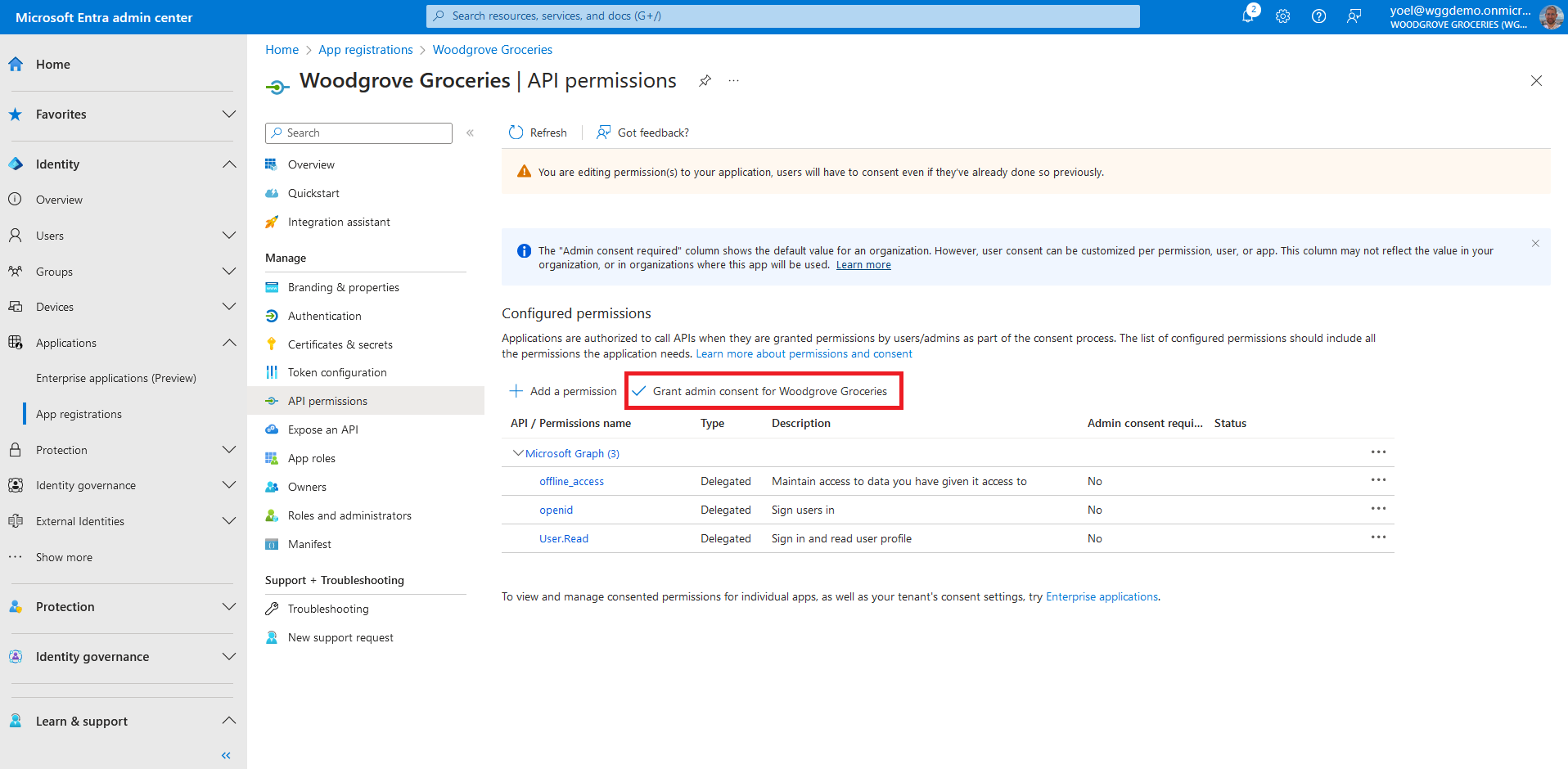1568x769 pixels.
Task: Expand the Users section in sidebar
Action: [x=229, y=236]
